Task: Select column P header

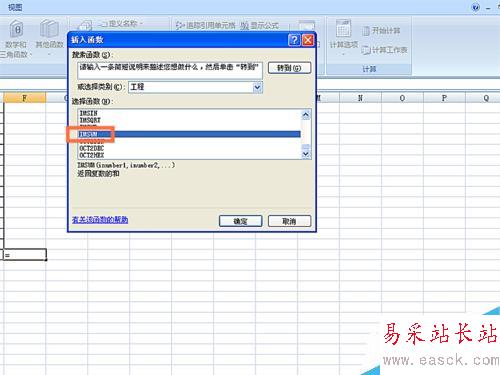Action: click(x=444, y=98)
